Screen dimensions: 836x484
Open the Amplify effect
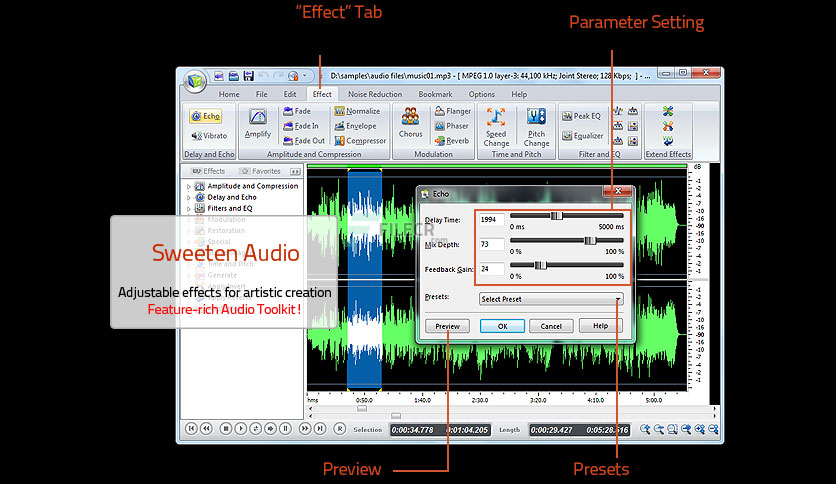(258, 124)
